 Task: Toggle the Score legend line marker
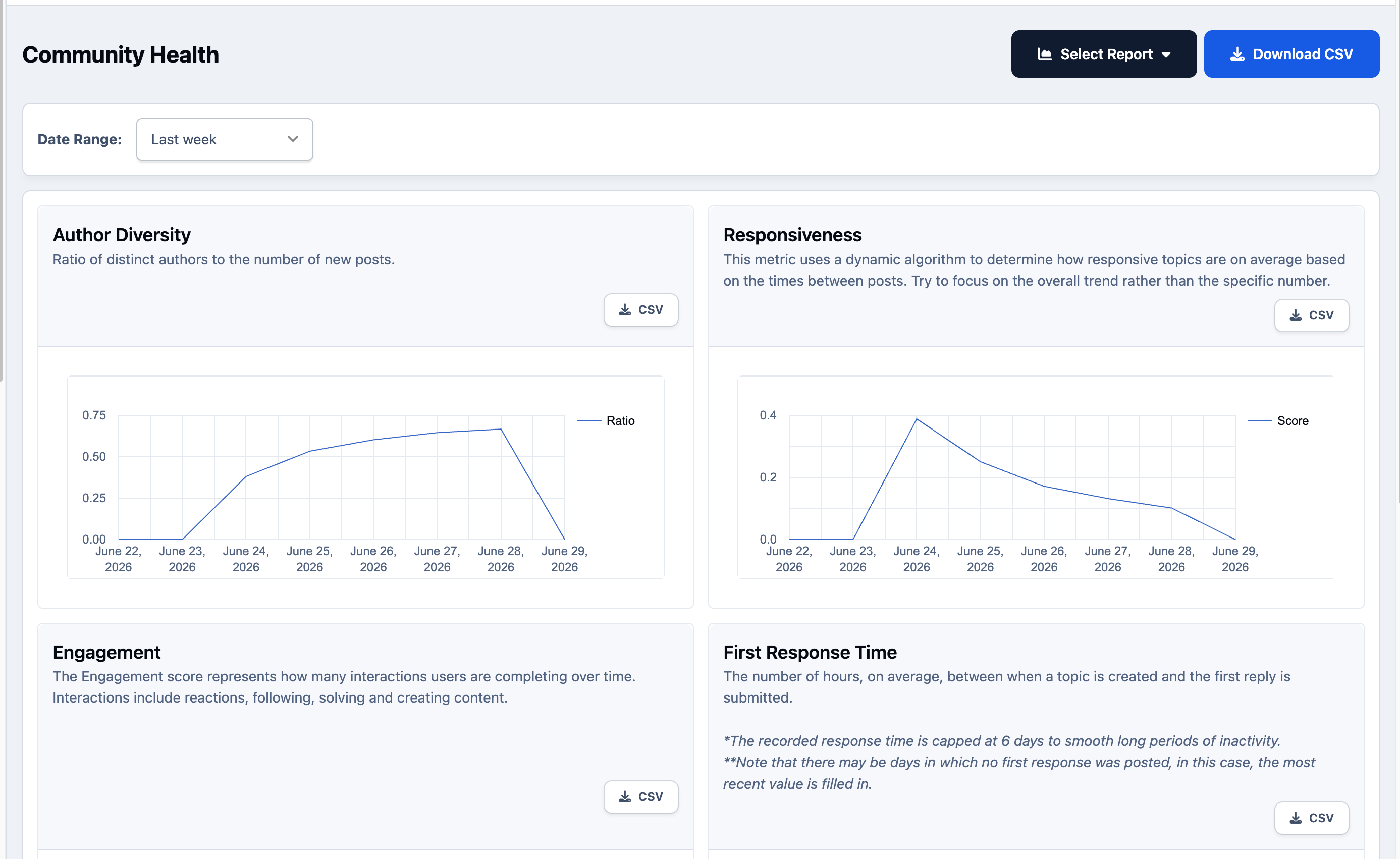tap(1260, 421)
